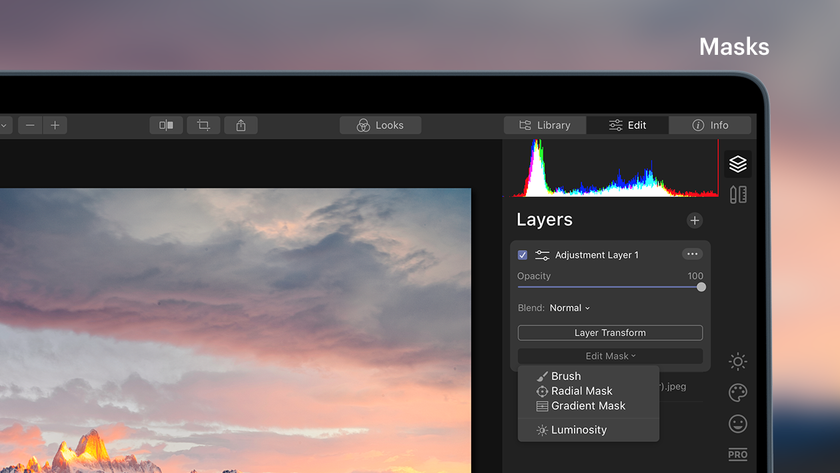Uncheck the Adjustment Layer 1 visibility checkbox
Viewport: 840px width, 473px height.
(522, 255)
